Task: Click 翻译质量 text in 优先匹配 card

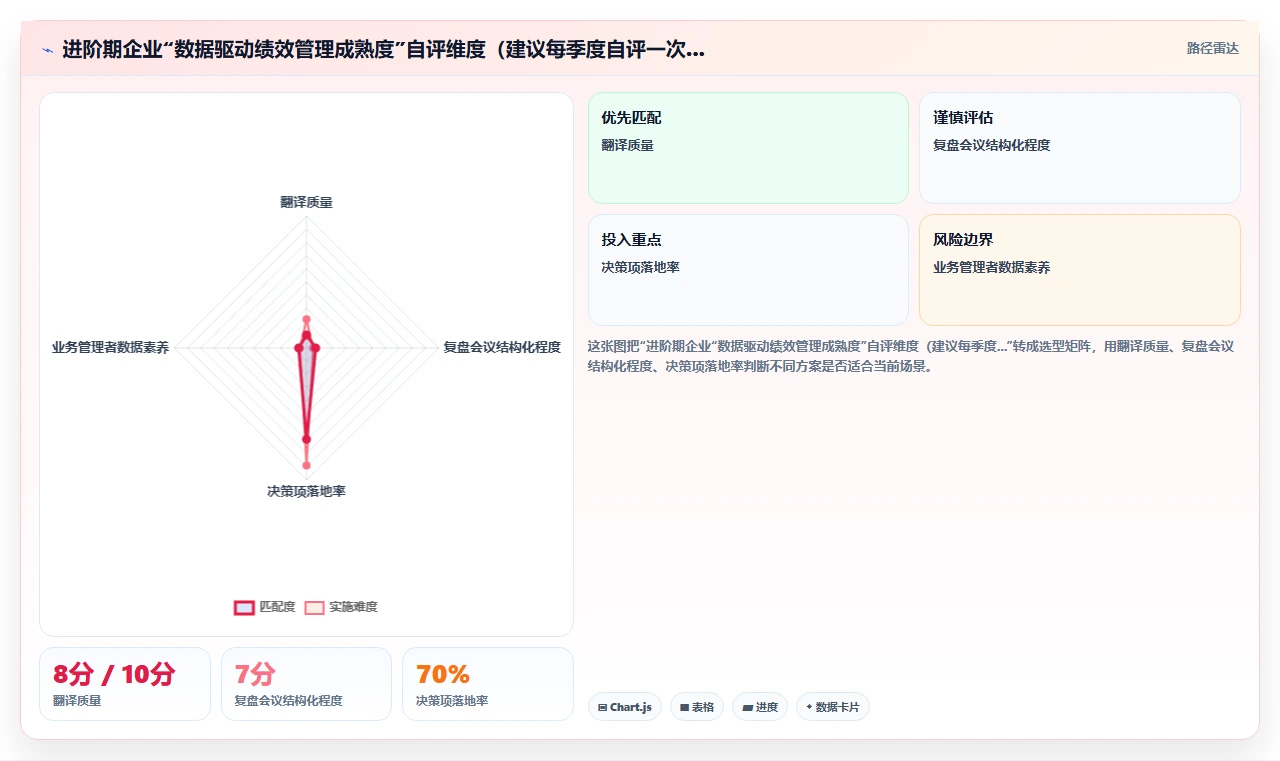Action: [627, 145]
